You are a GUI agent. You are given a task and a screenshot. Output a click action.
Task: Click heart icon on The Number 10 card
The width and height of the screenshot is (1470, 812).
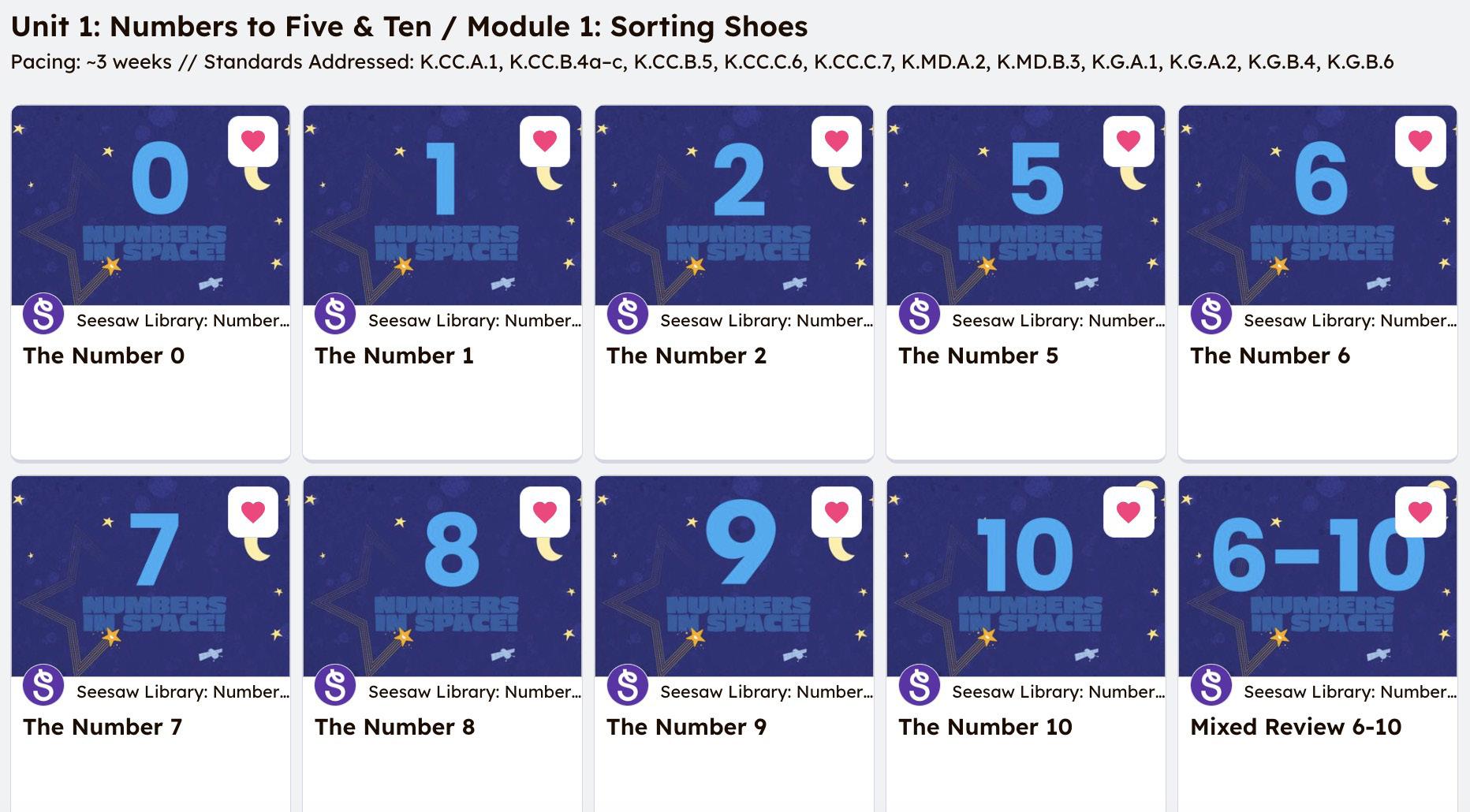click(x=1129, y=512)
